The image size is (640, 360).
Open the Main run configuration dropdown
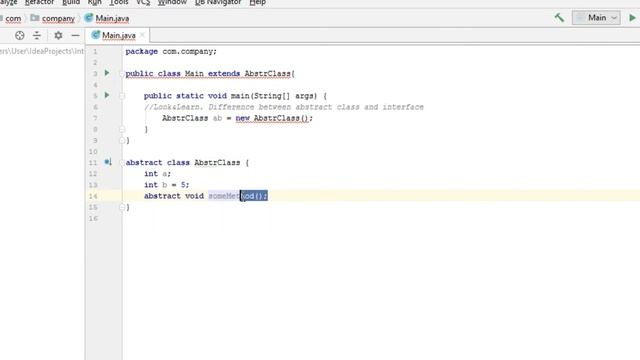596,18
